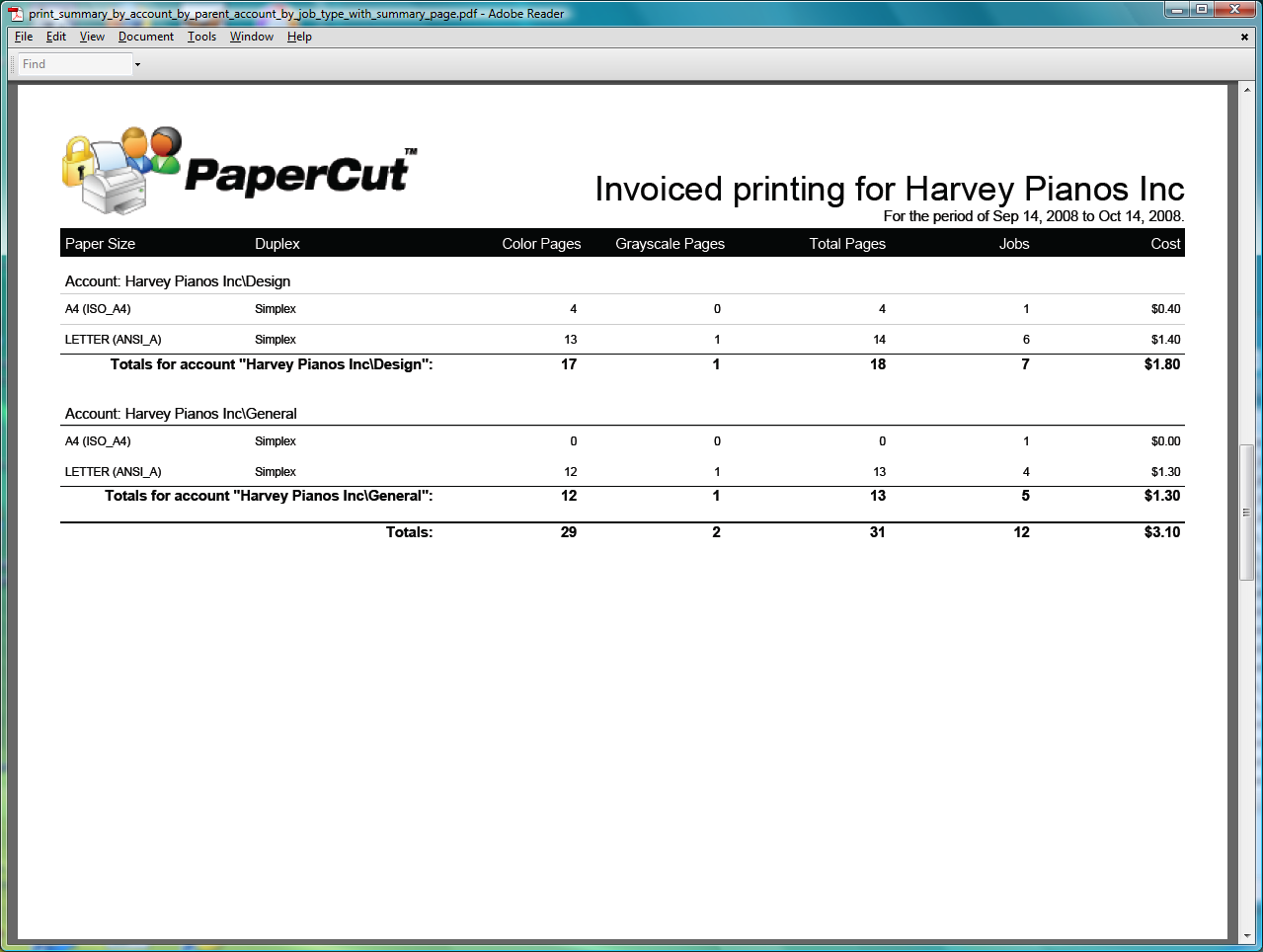Click the 'Grayscale Pages' column header
Viewport: 1263px width, 952px height.
pyautogui.click(x=670, y=244)
